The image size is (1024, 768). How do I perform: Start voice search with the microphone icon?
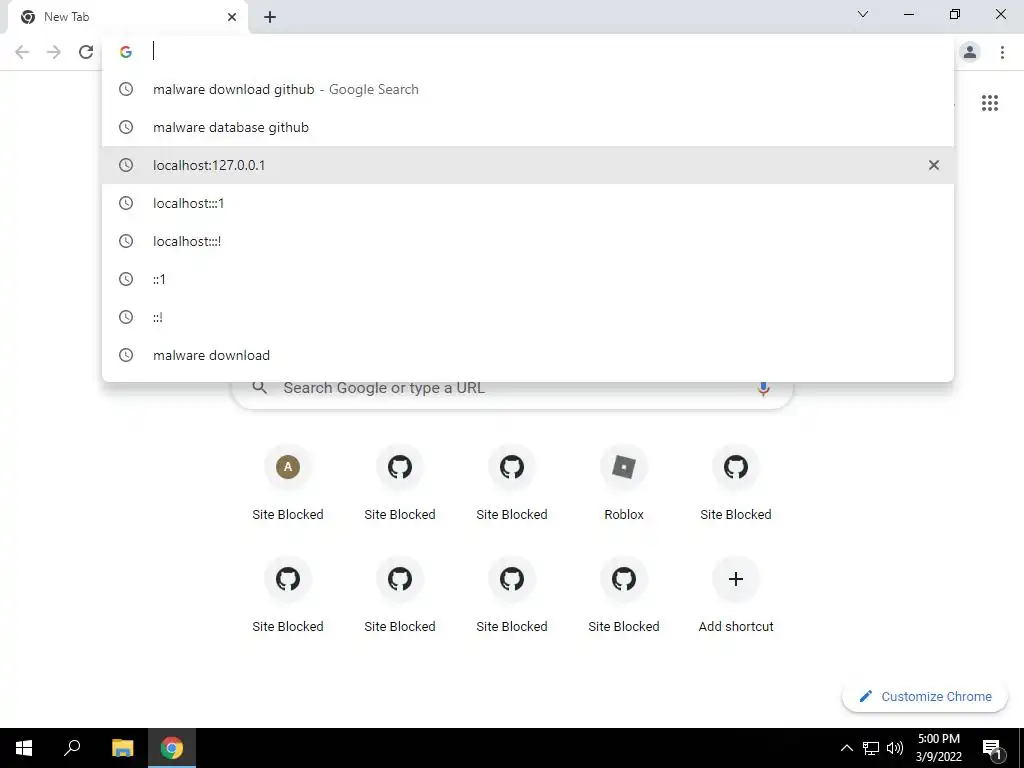[763, 389]
